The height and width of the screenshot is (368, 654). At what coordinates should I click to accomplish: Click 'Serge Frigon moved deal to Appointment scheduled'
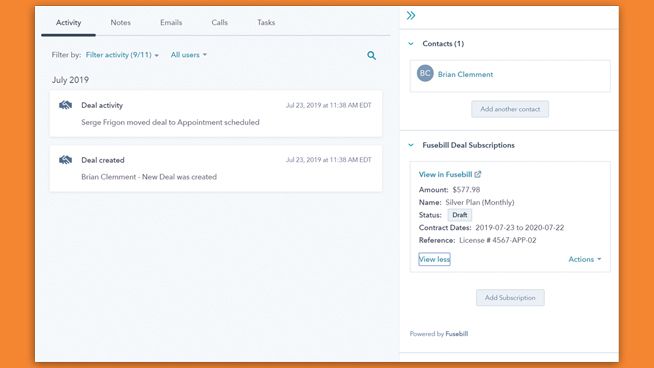[x=170, y=122]
